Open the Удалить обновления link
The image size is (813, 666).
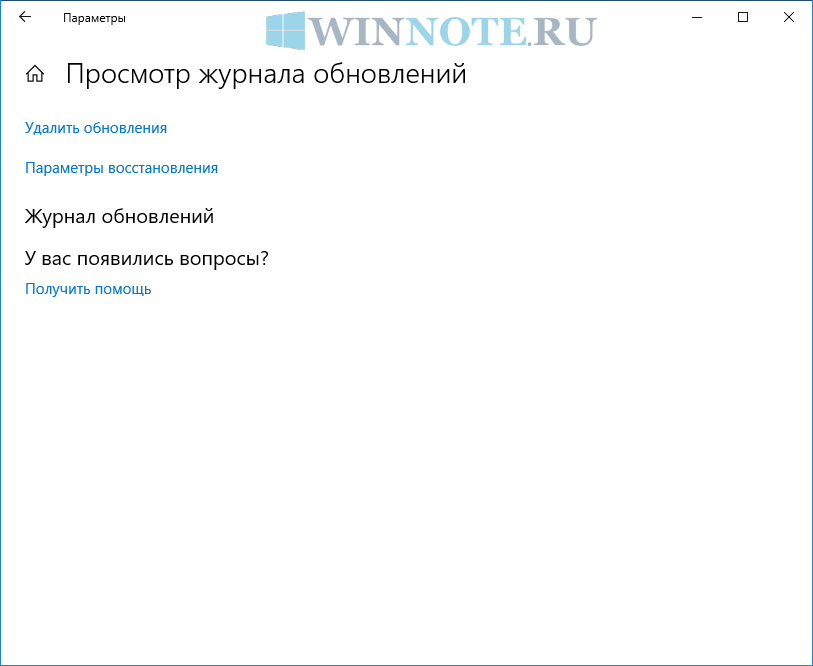[x=96, y=128]
